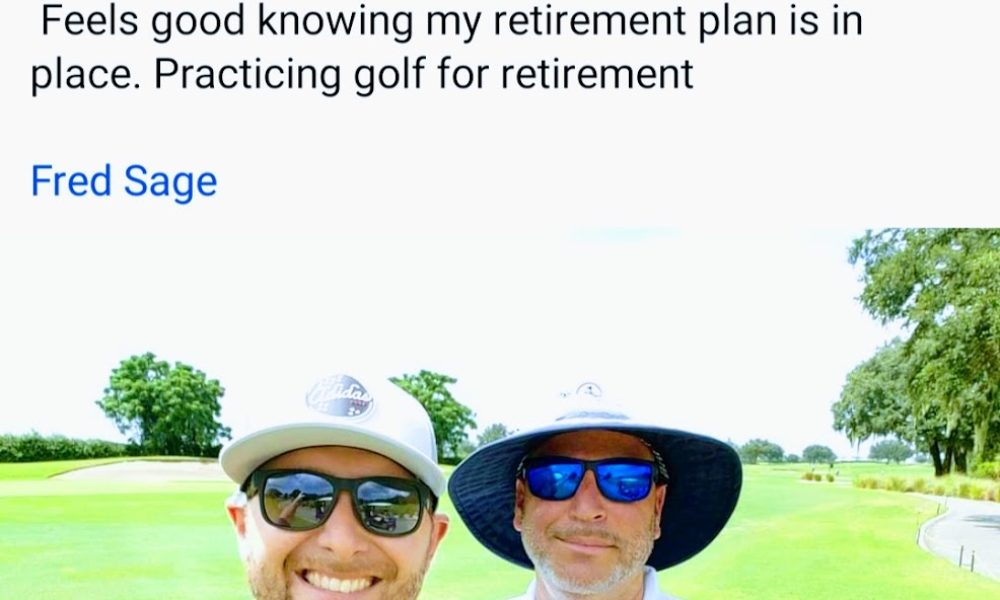Viewport: 1000px width, 600px height.
Task: Click the word 'golf' in the post text
Action: click(x=389, y=75)
